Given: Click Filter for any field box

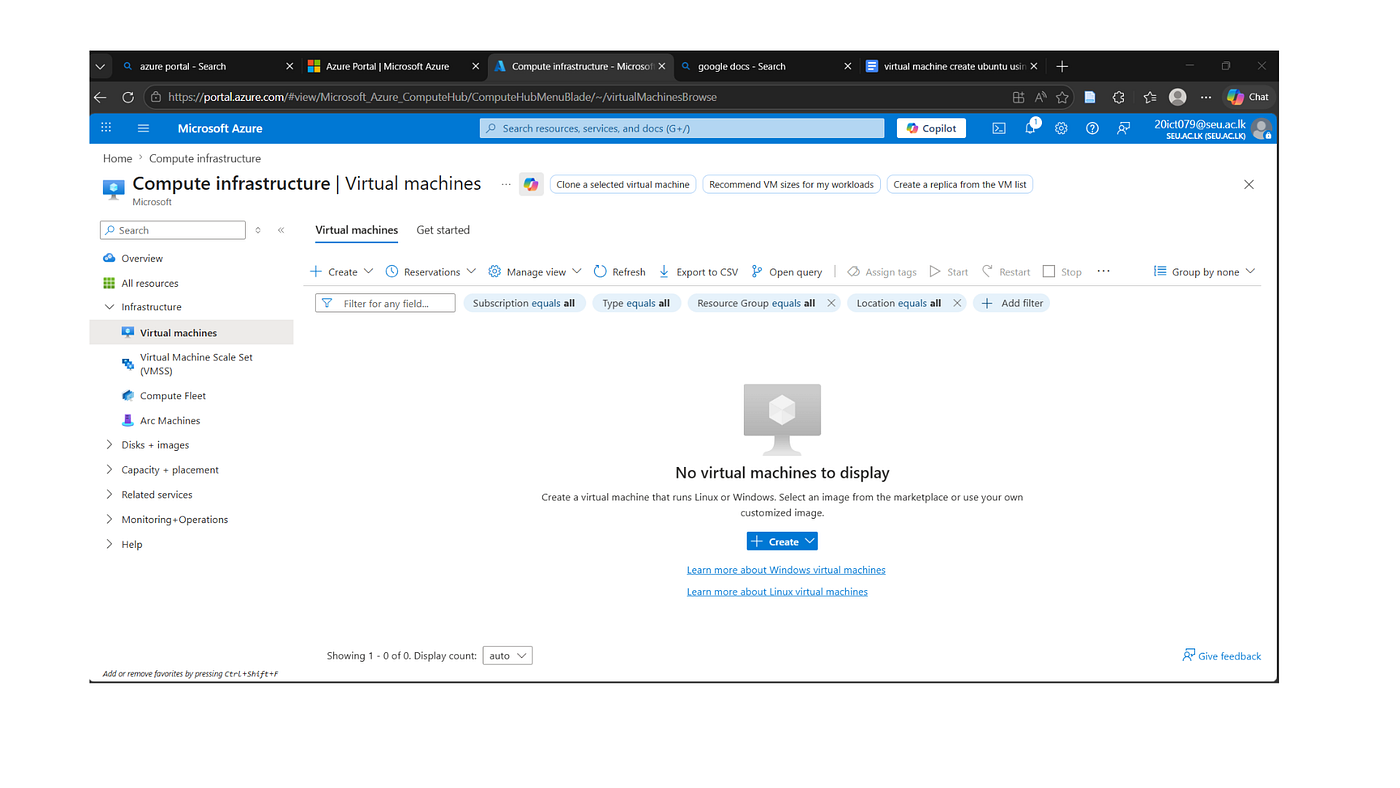Looking at the screenshot, I should tap(385, 303).
